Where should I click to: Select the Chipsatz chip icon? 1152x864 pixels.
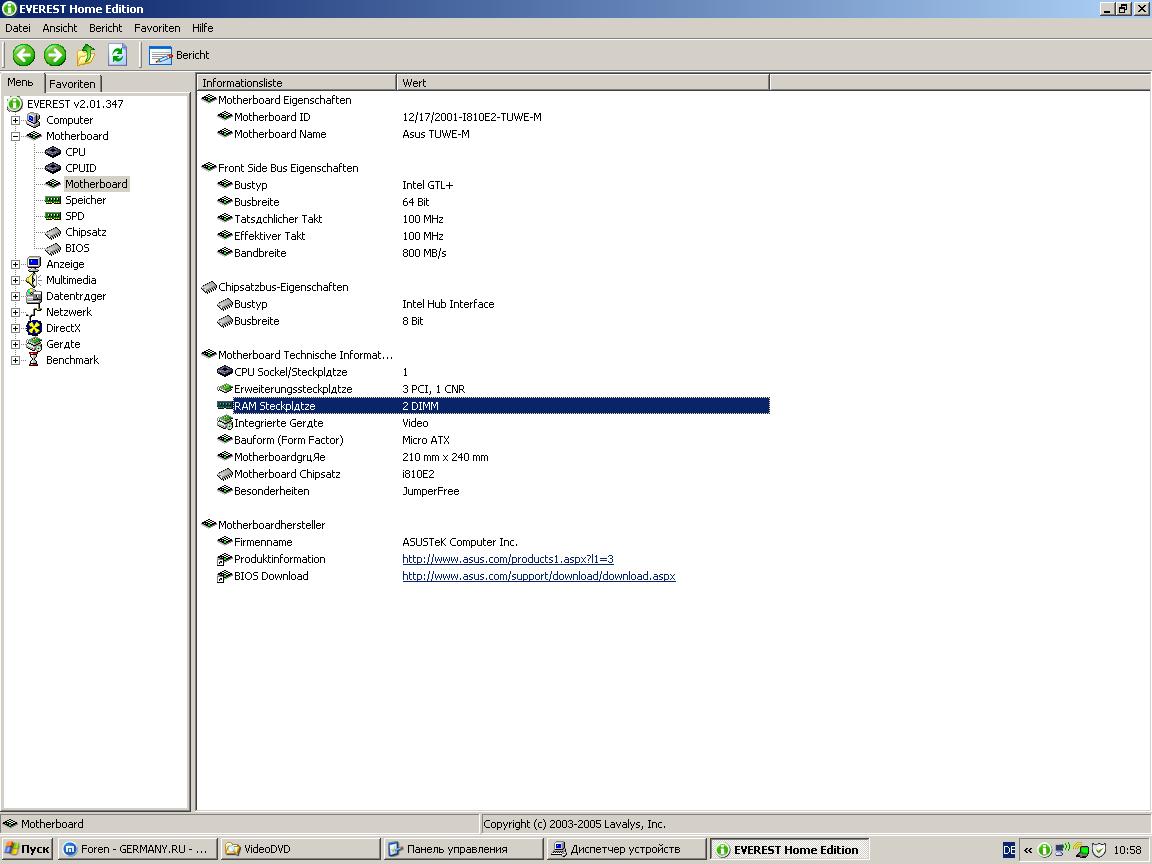53,233
